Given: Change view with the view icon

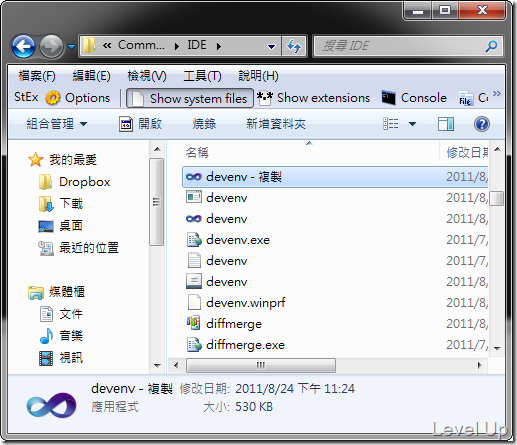Looking at the screenshot, I should click(391, 124).
